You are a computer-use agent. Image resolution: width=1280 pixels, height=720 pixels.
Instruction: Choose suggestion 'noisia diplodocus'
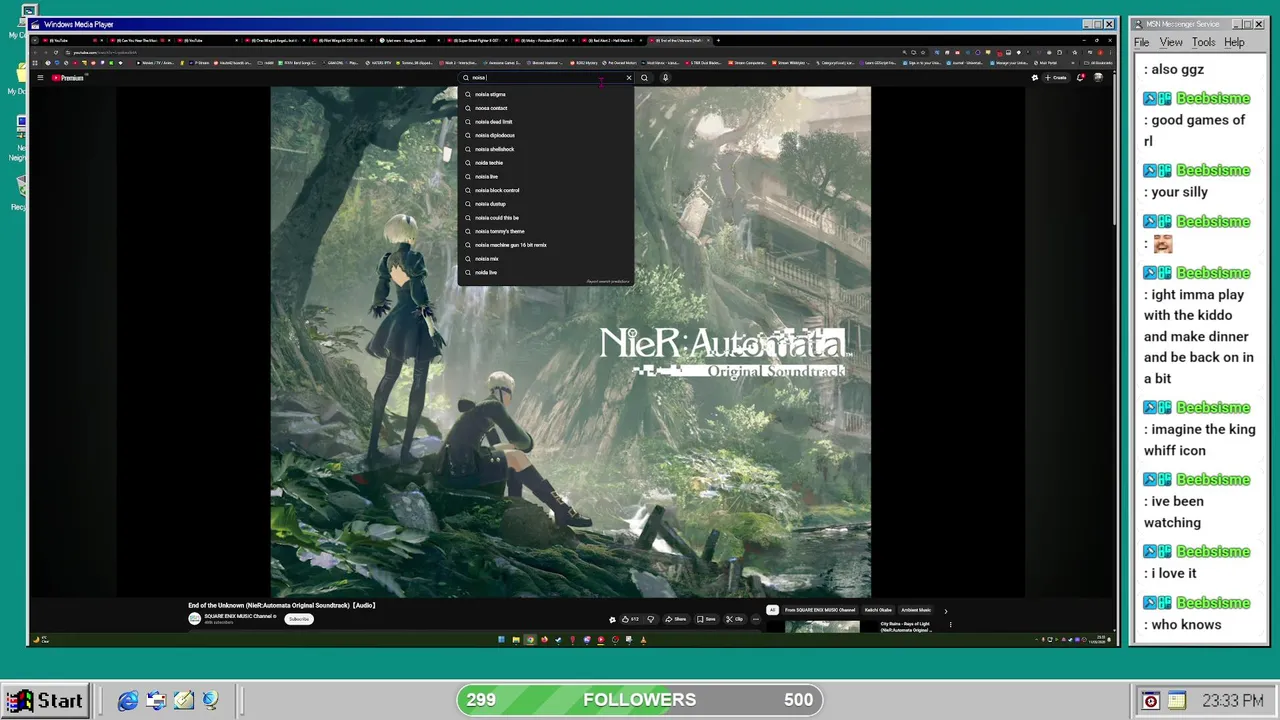545,135
